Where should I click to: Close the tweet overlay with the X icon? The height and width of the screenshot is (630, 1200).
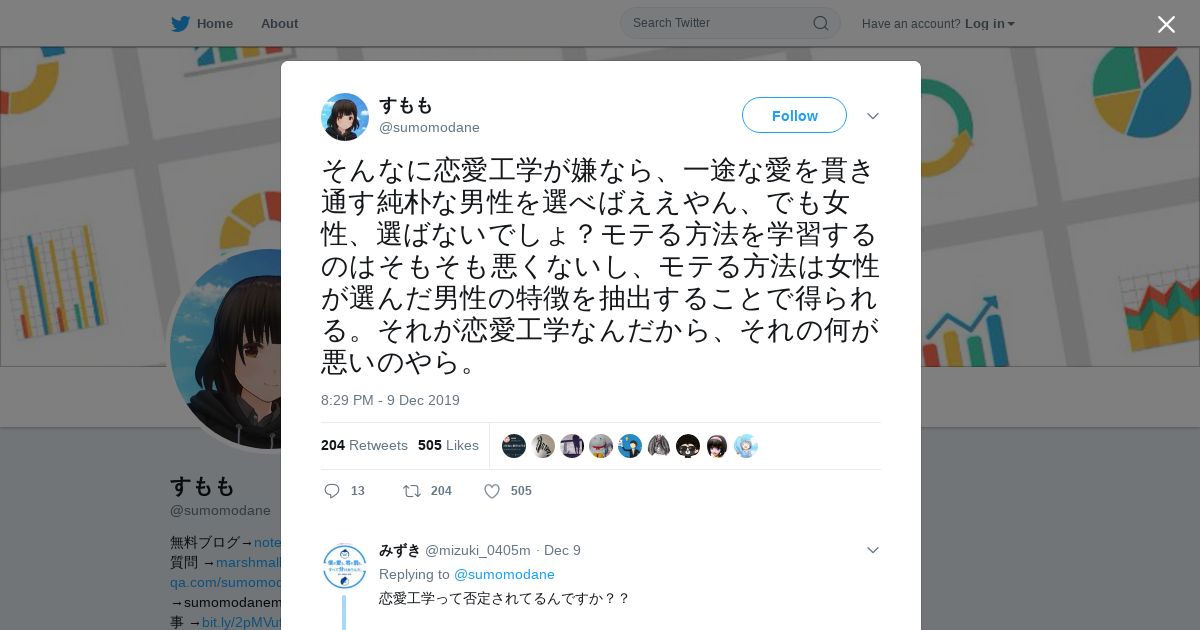[x=1166, y=24]
